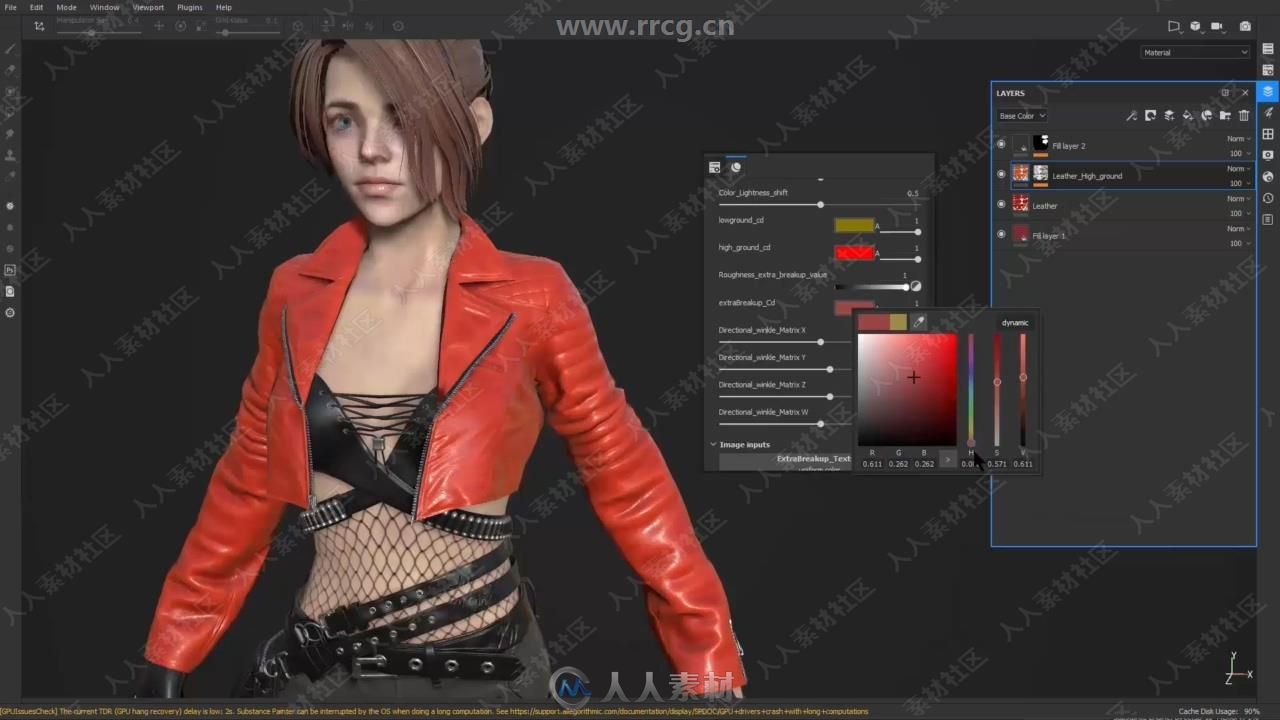Open the Window menu
Screen dimensions: 1280x720
click(x=104, y=7)
